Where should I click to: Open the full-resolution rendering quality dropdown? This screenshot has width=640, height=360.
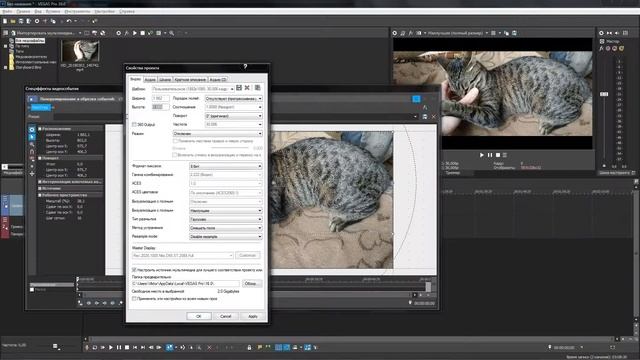coord(225,211)
